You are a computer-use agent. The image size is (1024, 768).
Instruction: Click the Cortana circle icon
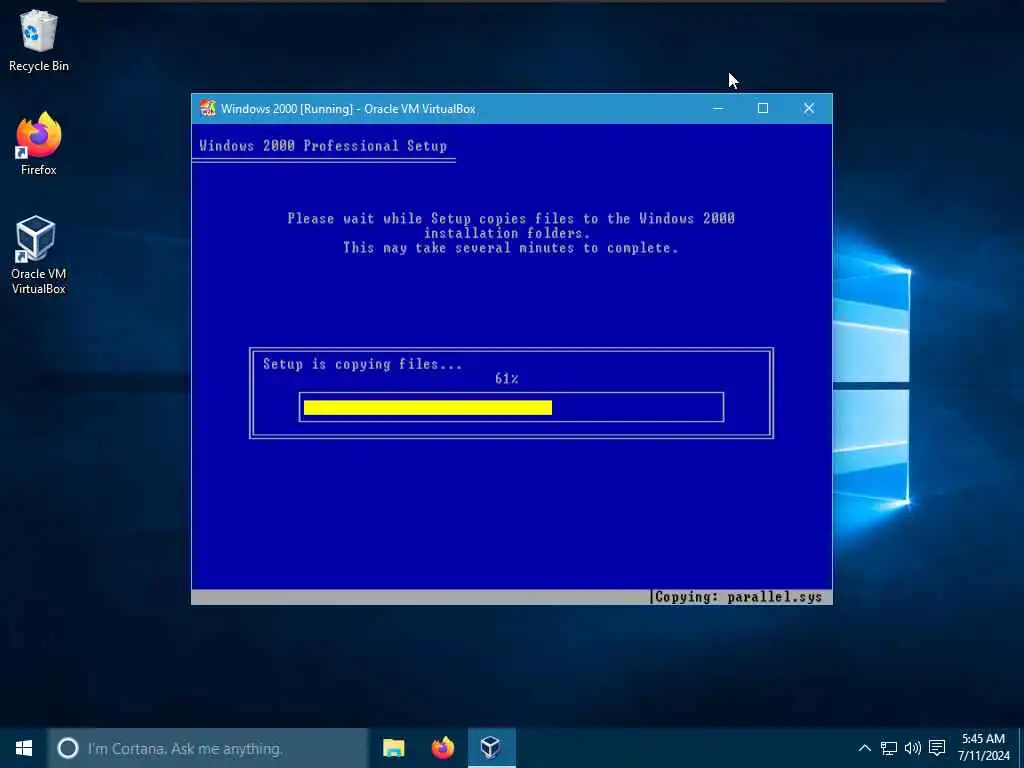tap(67, 748)
